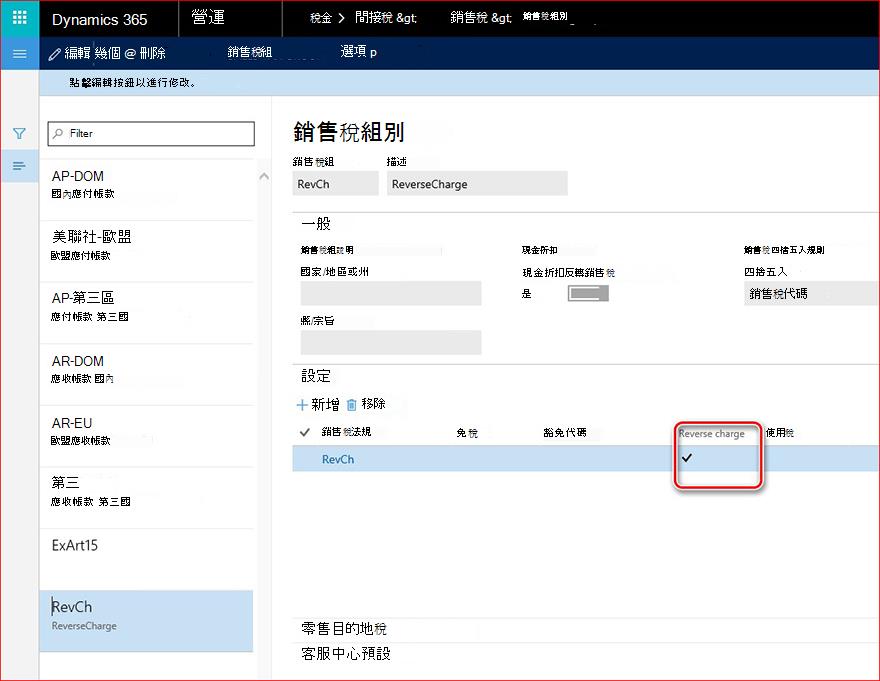
Task: Click the magnifier icon in Filter box
Action: [58, 134]
